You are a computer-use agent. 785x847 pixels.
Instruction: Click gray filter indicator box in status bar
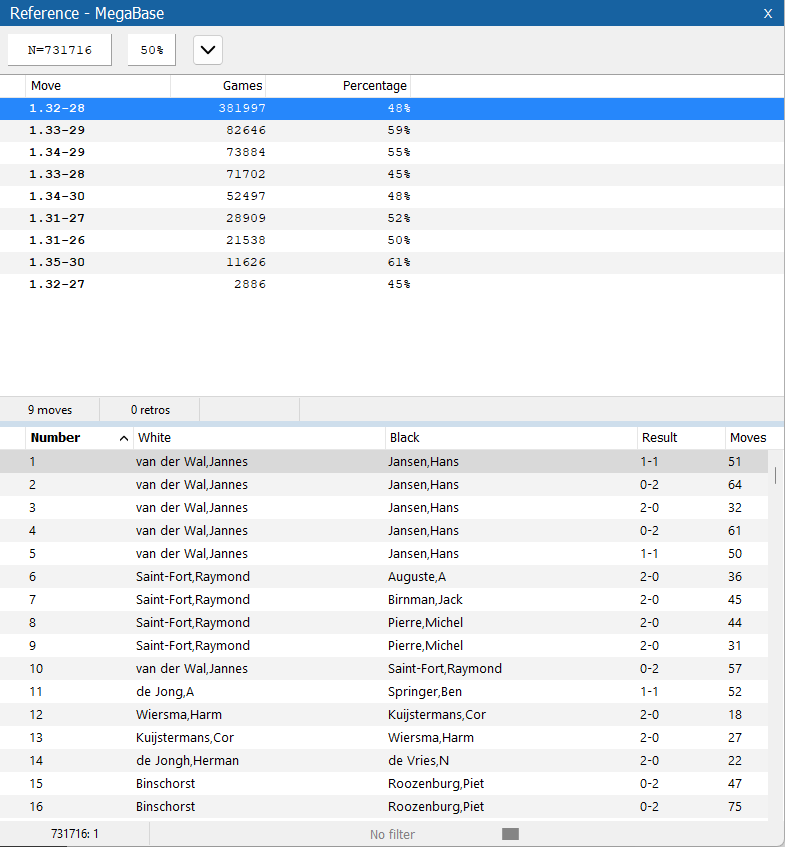coord(510,834)
